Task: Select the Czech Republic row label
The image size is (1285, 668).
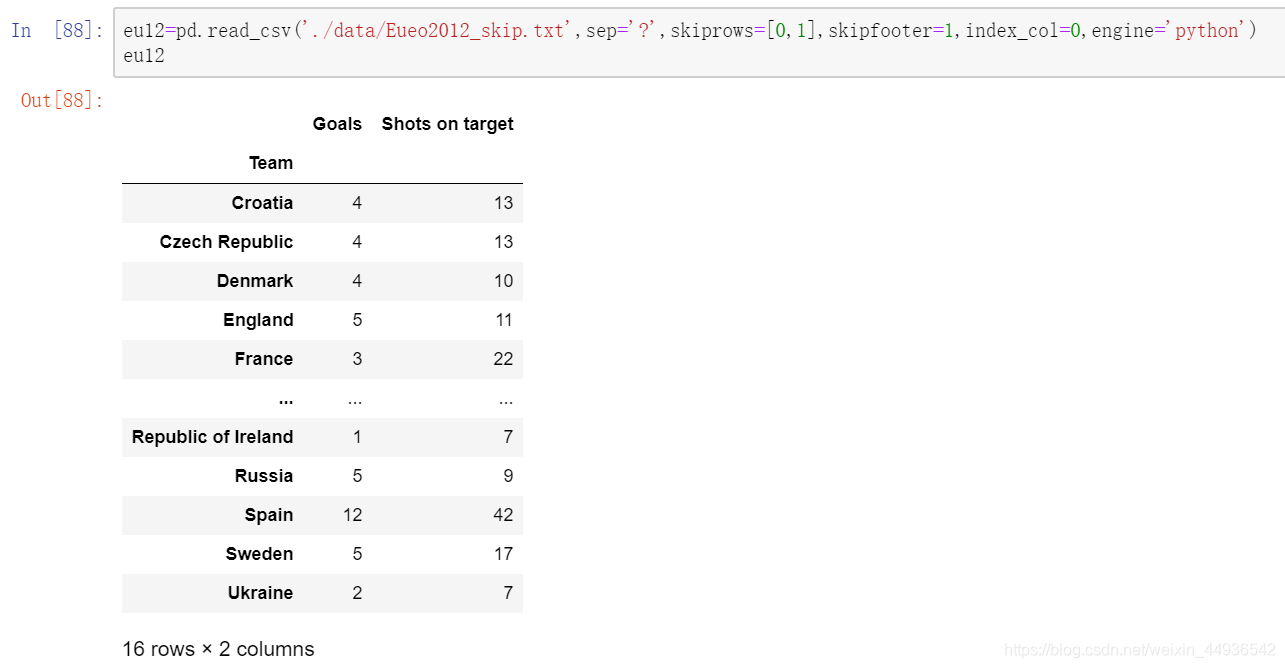Action: [x=226, y=242]
